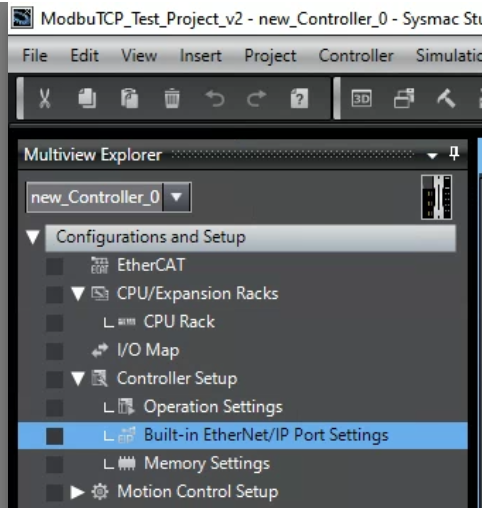Click the Configurations and Setup header
Screen dimensions: 482x508
click(250, 238)
